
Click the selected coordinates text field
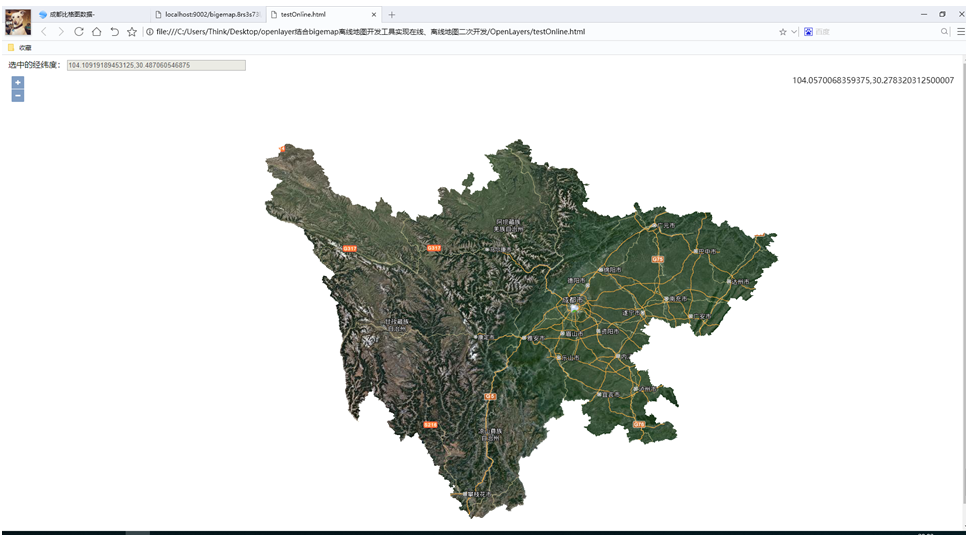tap(155, 65)
